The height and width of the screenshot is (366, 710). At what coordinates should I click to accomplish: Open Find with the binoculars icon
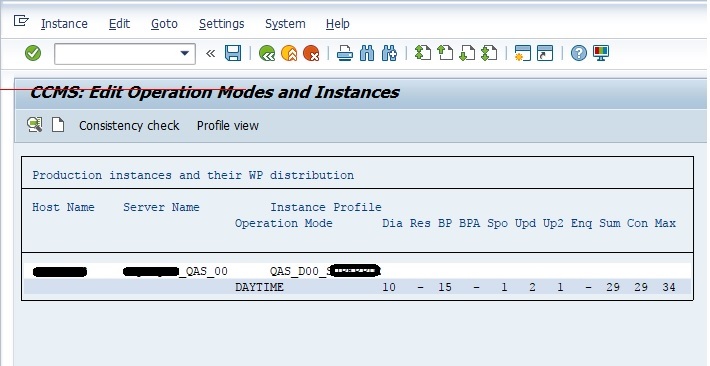pyautogui.click(x=367, y=53)
